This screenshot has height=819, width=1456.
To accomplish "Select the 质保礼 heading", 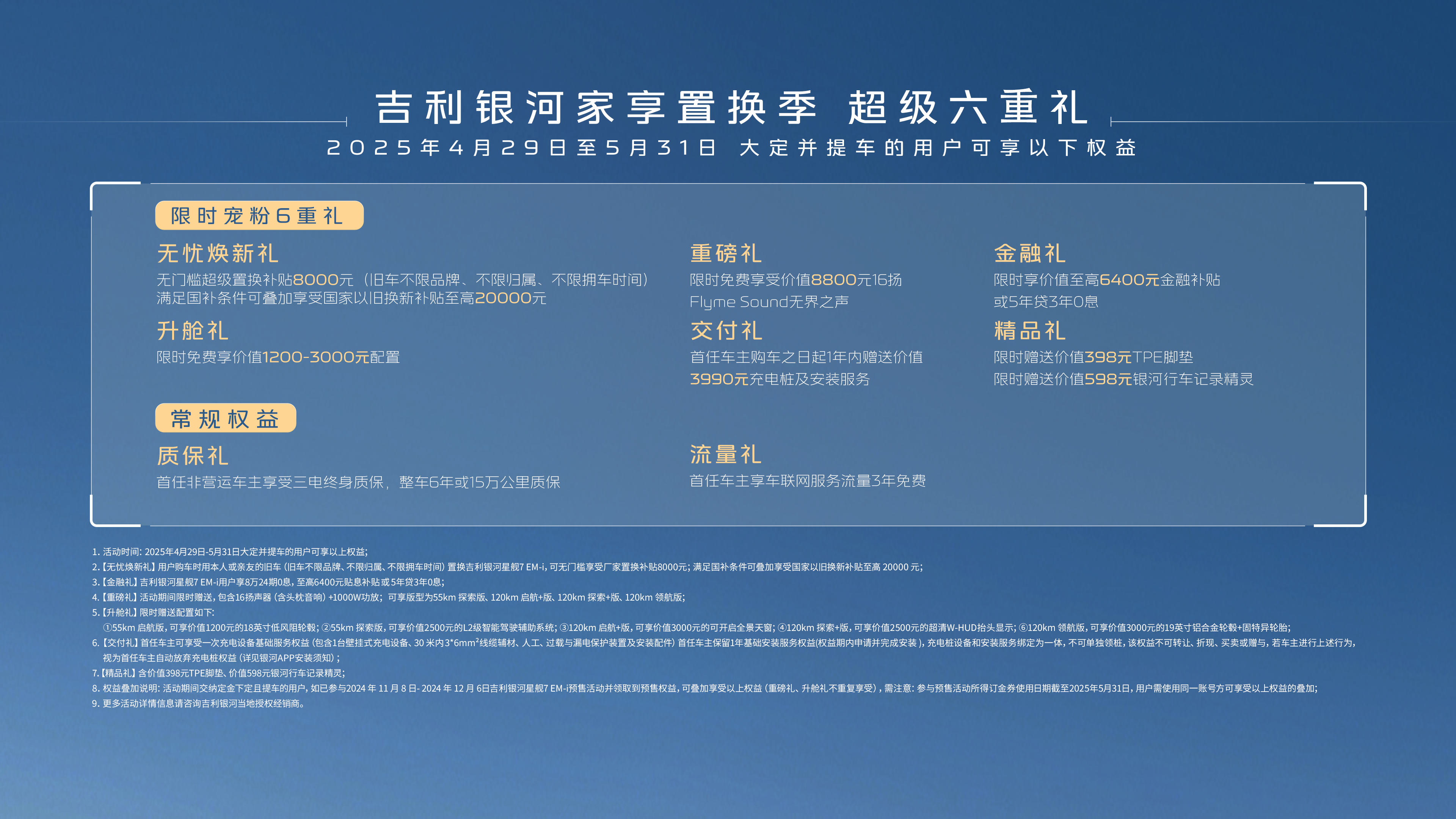I will coord(193,455).
